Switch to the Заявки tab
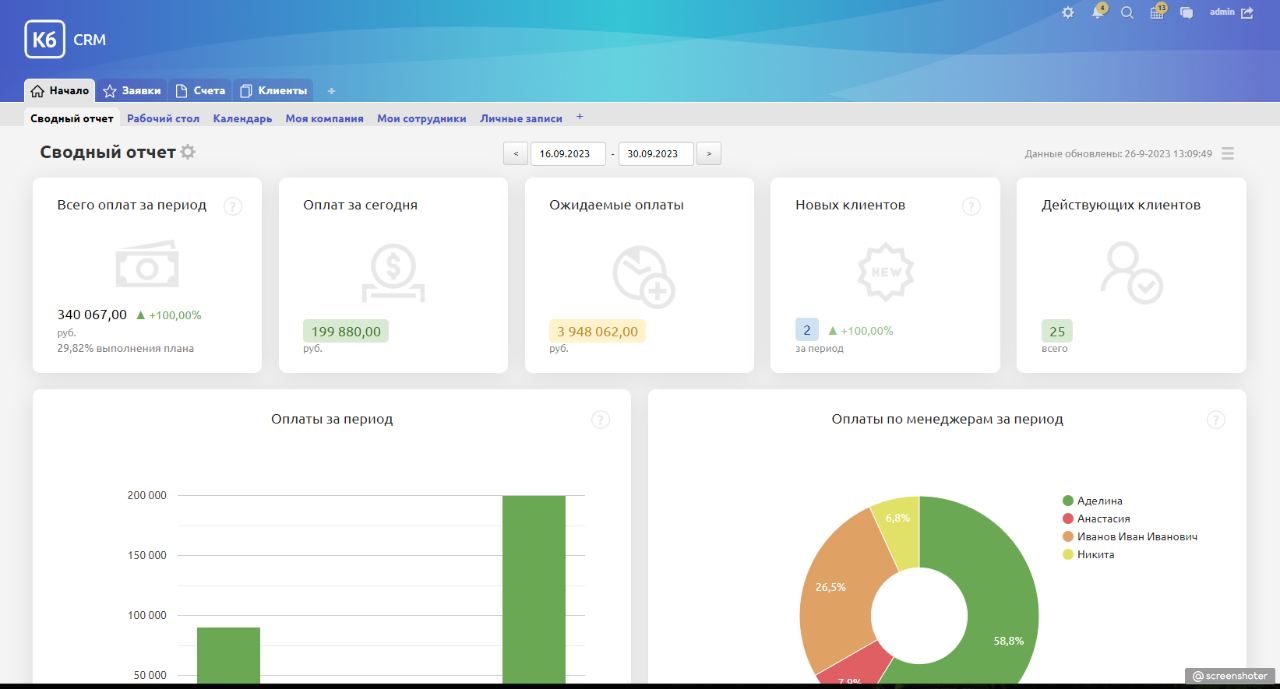The image size is (1280, 689). (133, 91)
